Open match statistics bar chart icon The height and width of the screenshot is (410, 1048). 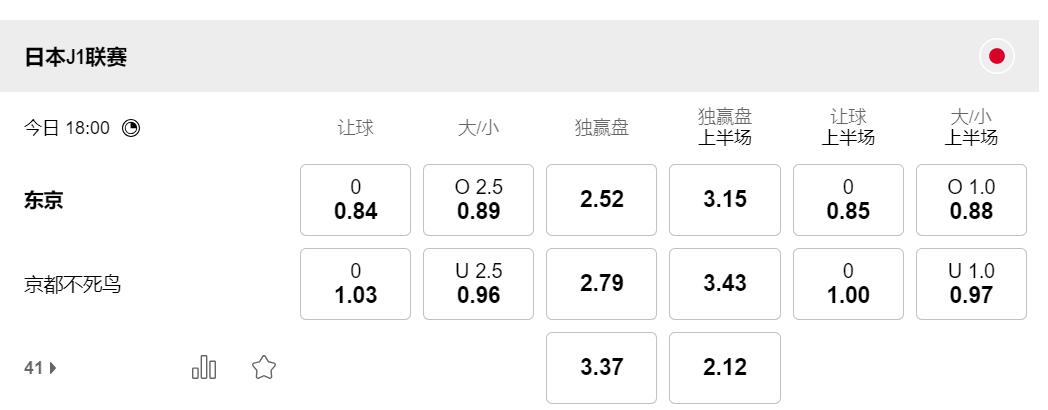(x=204, y=368)
